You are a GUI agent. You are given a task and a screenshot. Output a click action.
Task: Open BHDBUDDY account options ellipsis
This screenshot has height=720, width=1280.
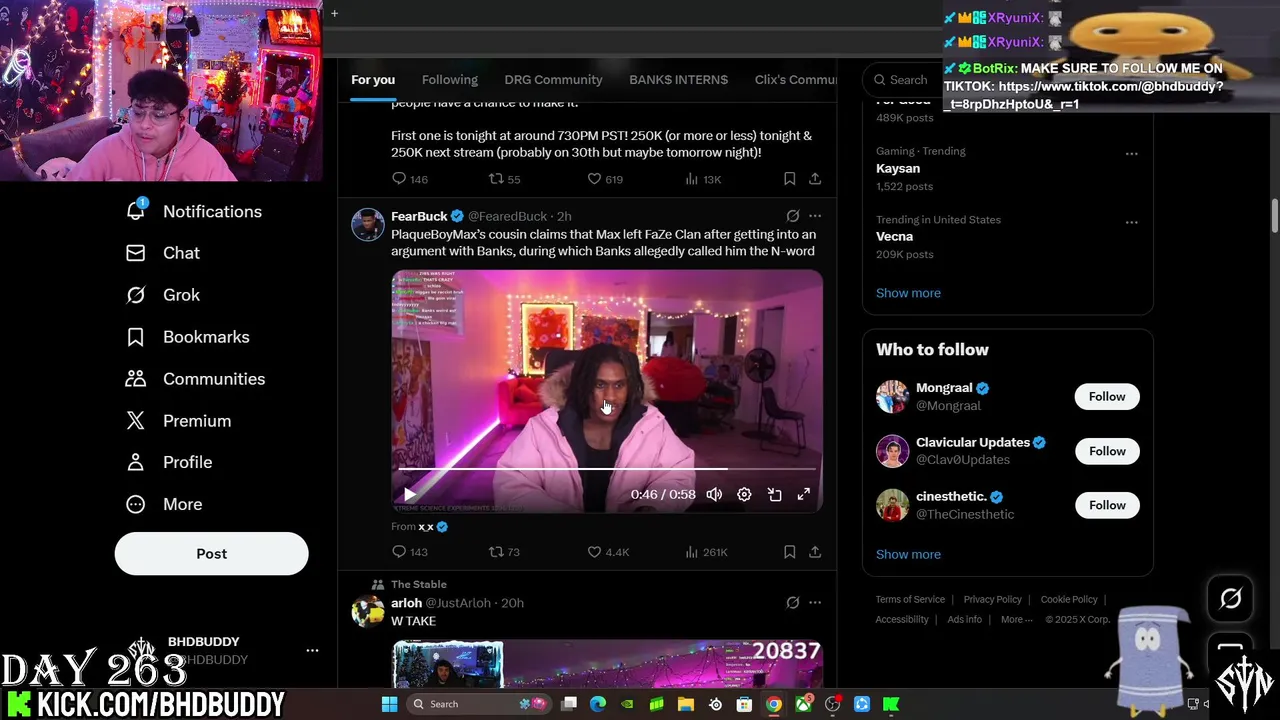[x=312, y=650]
